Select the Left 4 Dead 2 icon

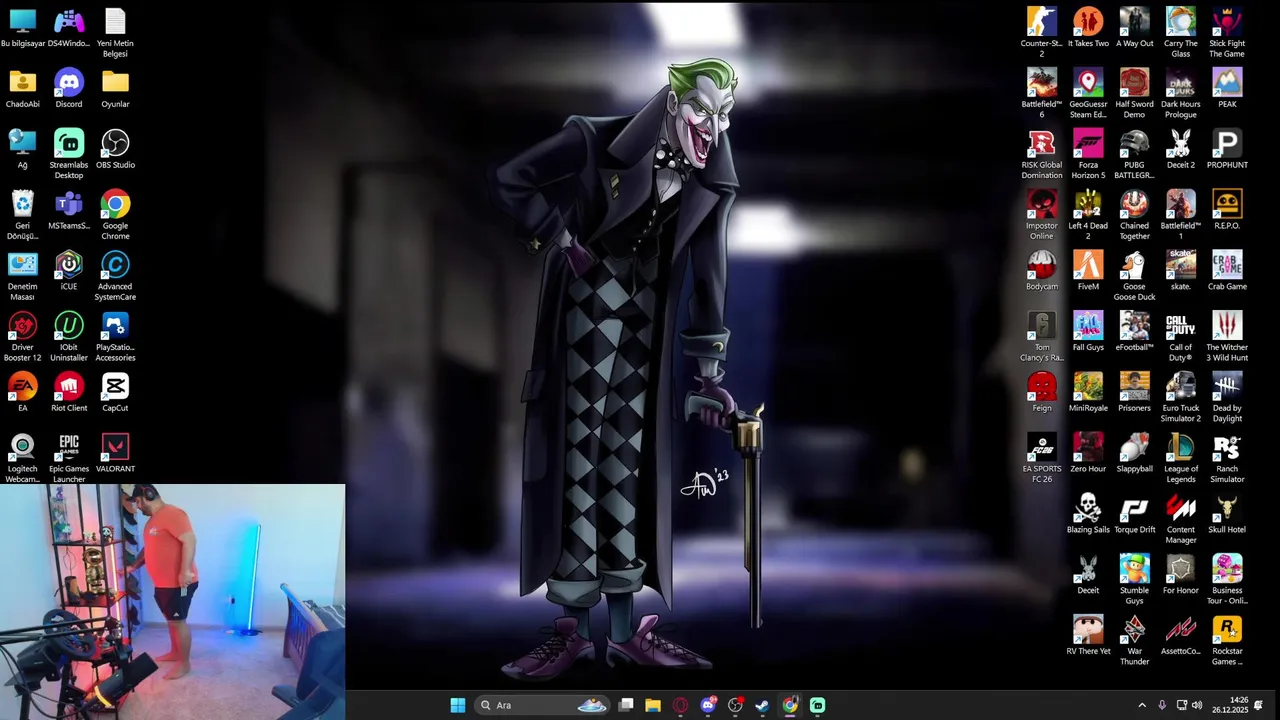coord(1088,216)
